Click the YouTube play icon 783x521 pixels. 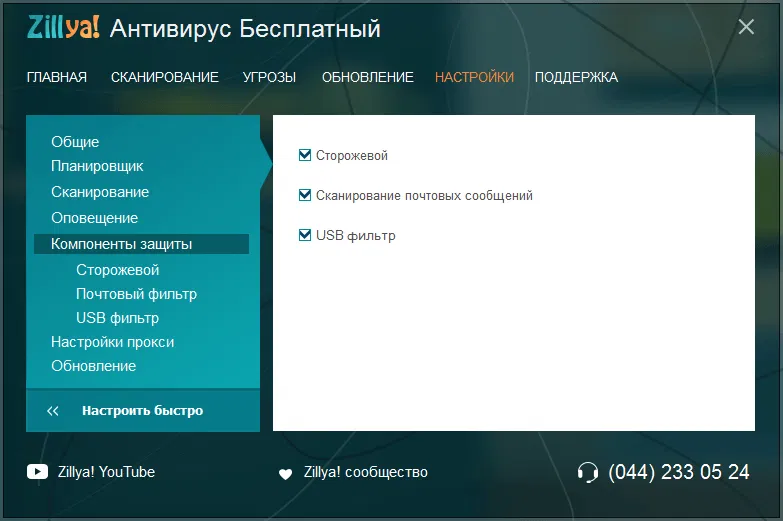(37, 472)
